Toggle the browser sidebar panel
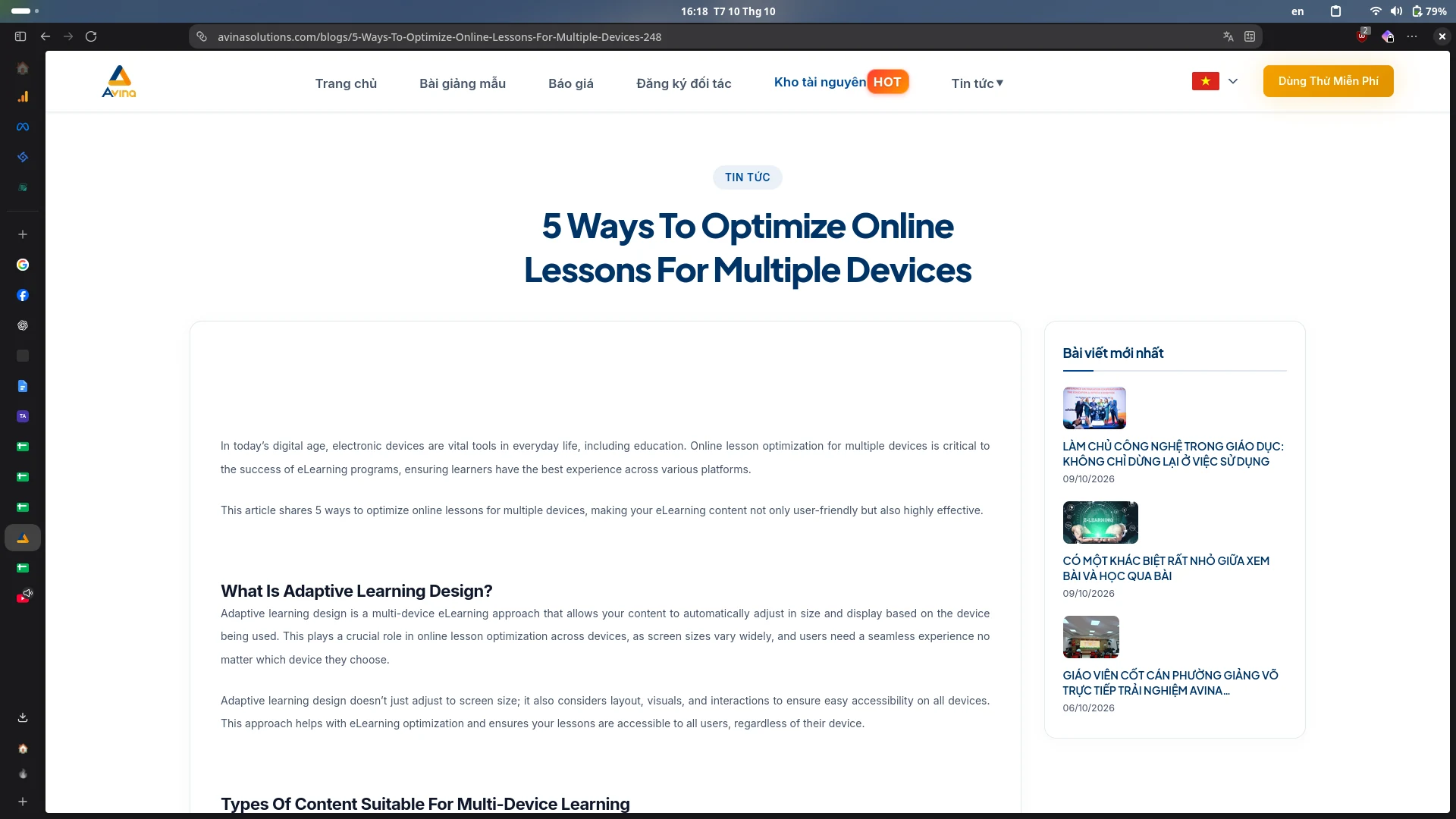Image resolution: width=1456 pixels, height=819 pixels. click(x=20, y=36)
